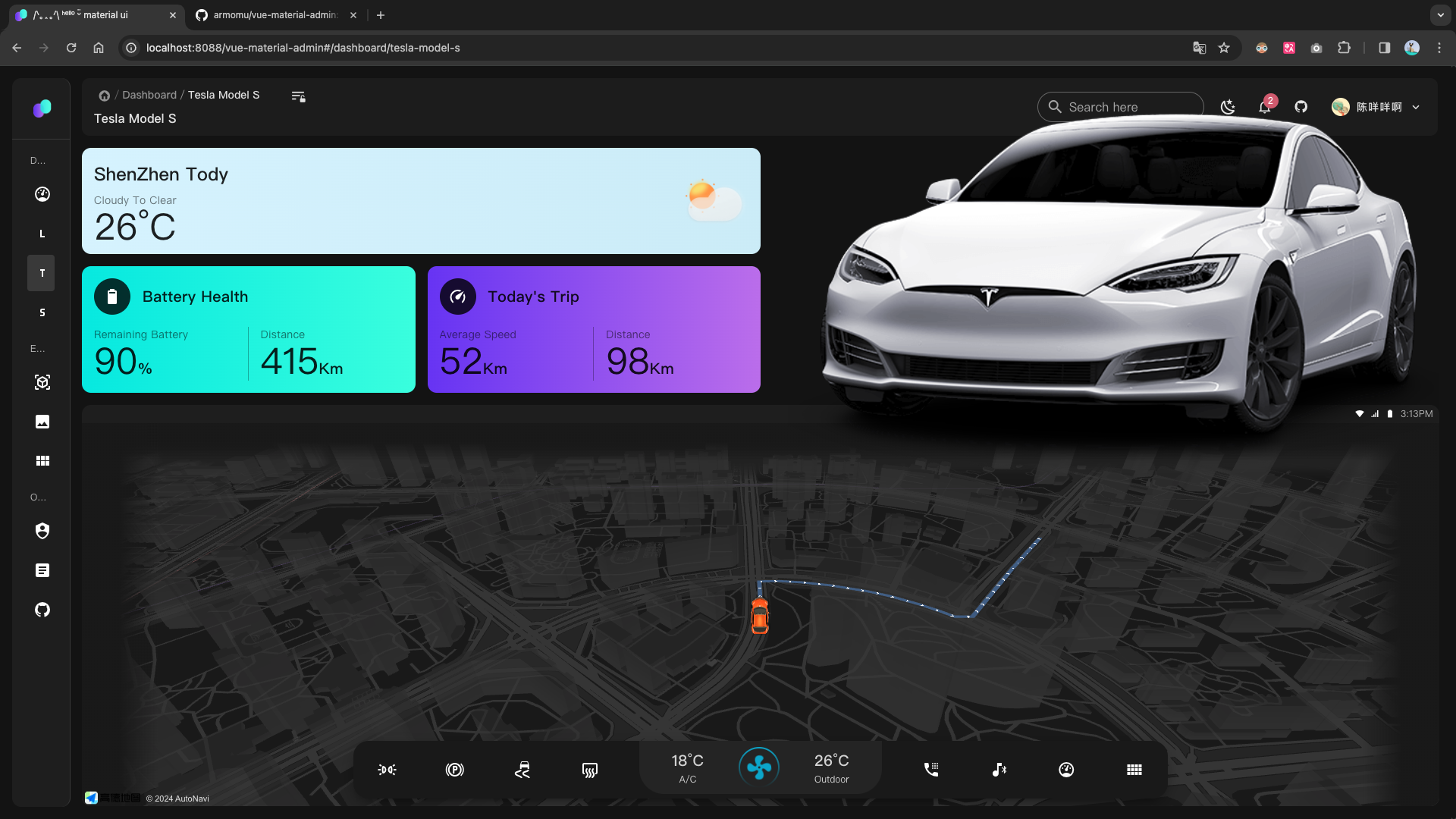The height and width of the screenshot is (819, 1456).
Task: Click the app logo in sidebar
Action: 42,108
